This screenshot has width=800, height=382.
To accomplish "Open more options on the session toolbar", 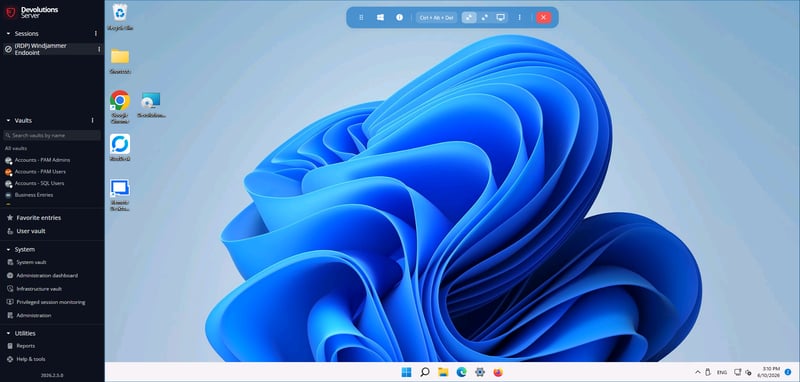I will (519, 17).
